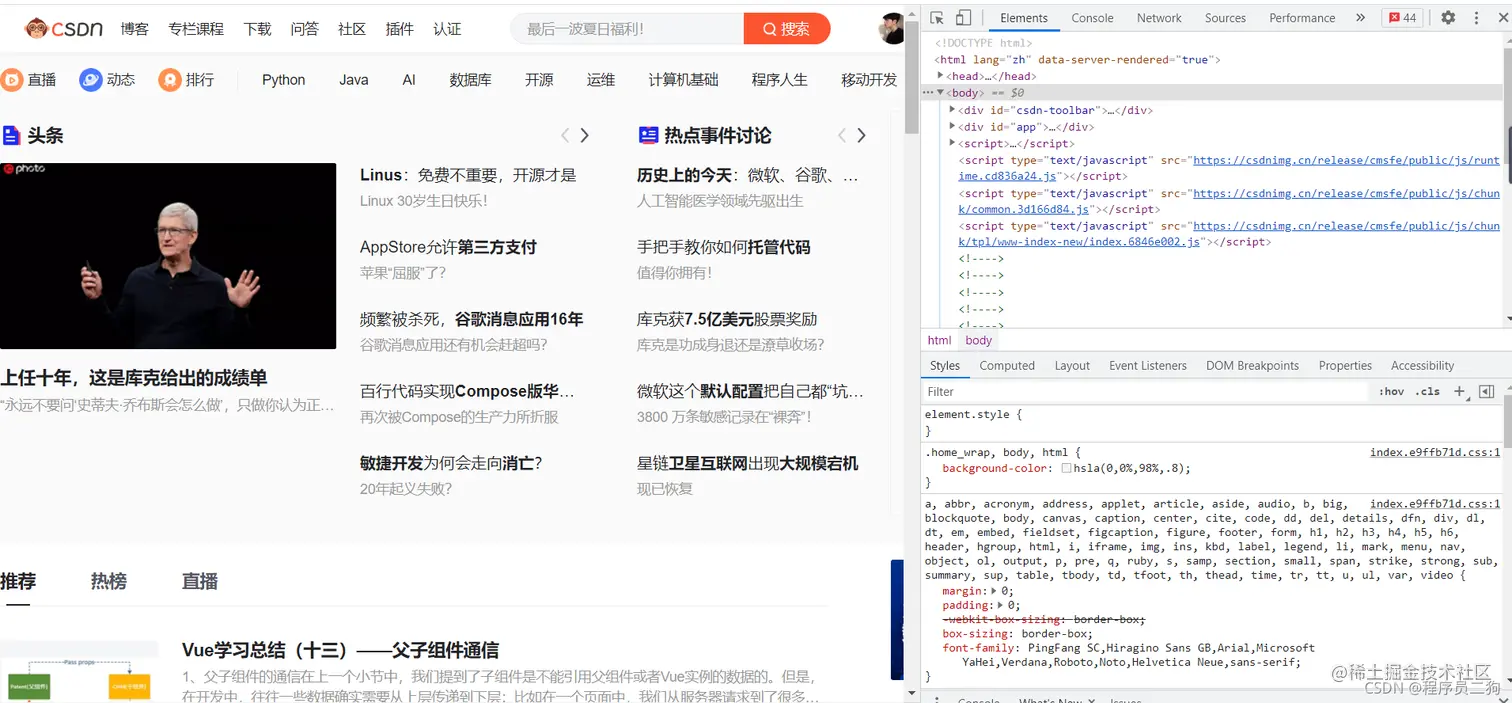Open the Accessibility tab
This screenshot has height=703, width=1512.
coord(1422,366)
